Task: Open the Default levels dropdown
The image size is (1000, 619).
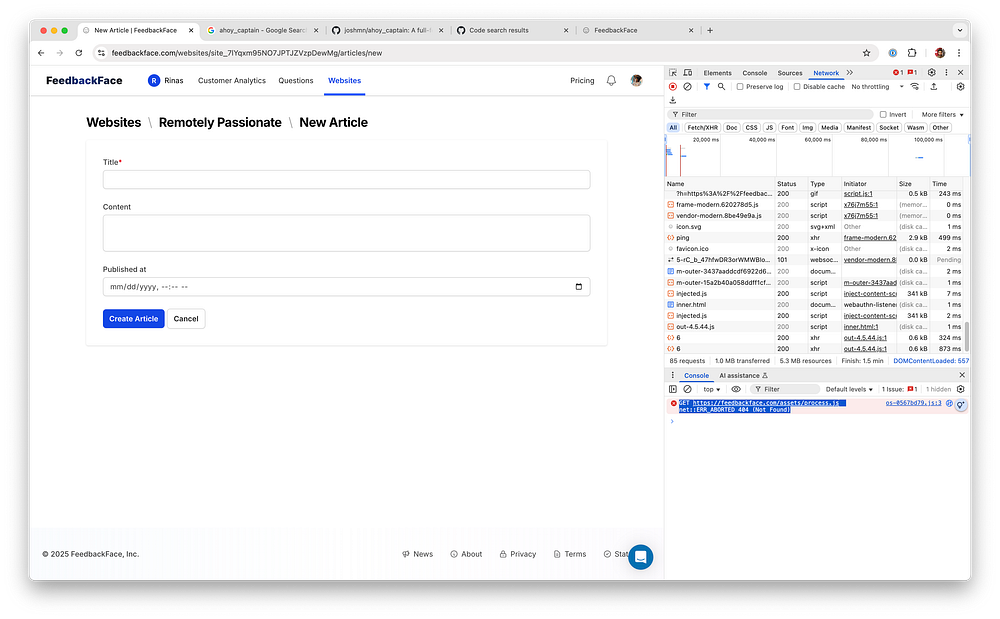Action: tap(849, 390)
